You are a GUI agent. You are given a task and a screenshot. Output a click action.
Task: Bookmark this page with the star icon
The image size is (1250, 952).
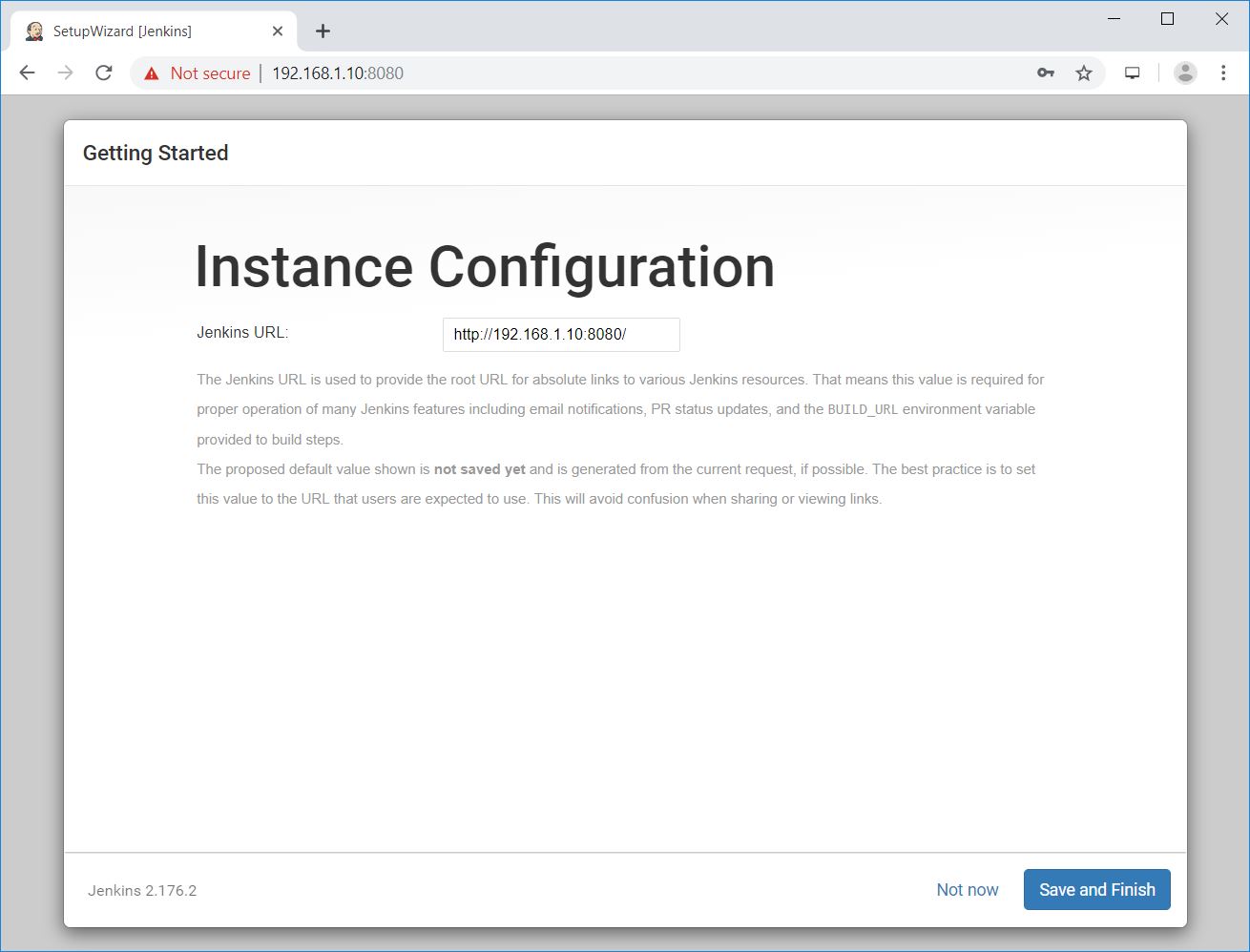tap(1084, 73)
